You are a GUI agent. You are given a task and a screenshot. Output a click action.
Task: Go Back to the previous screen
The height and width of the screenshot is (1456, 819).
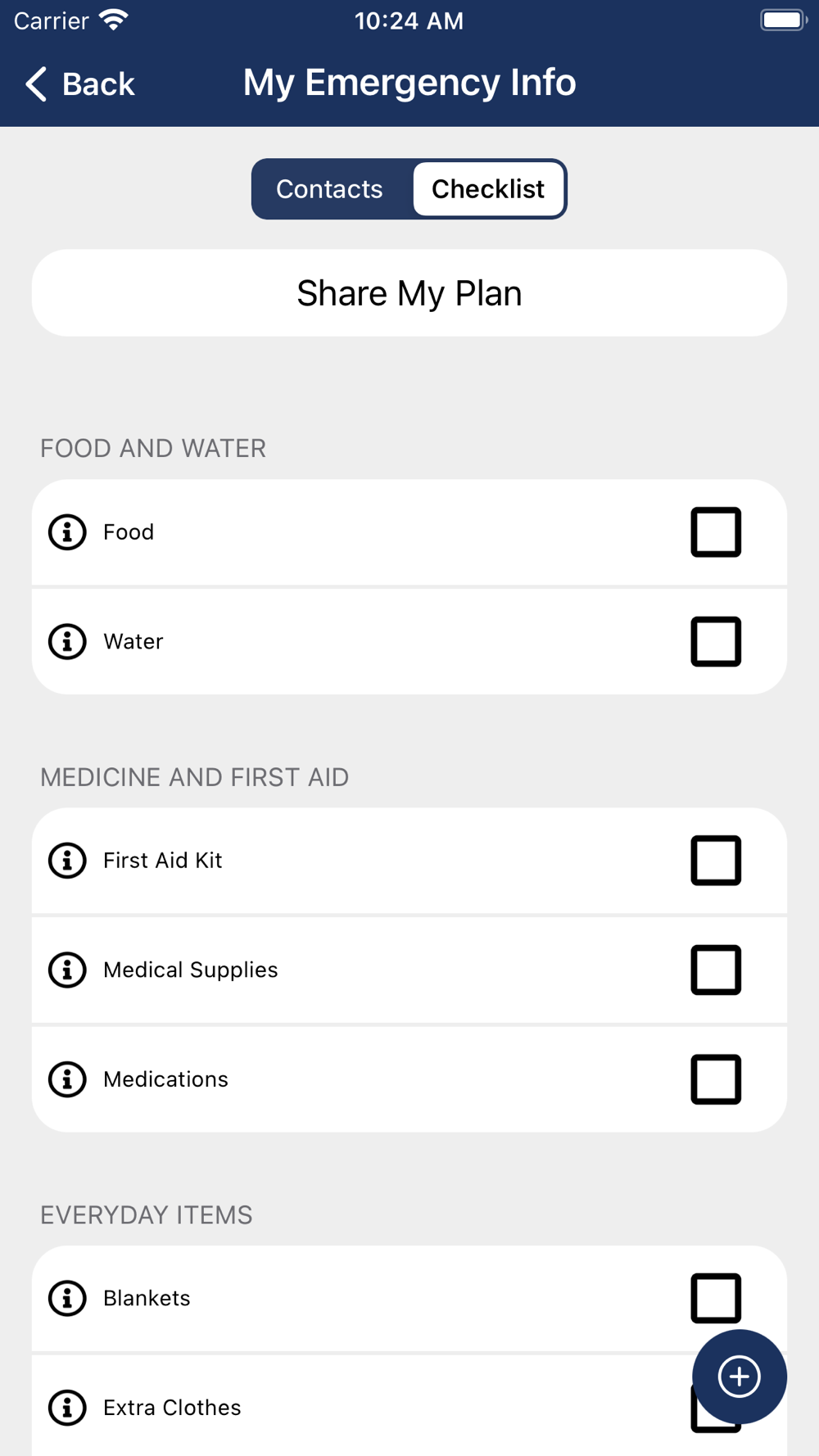pyautogui.click(x=80, y=84)
